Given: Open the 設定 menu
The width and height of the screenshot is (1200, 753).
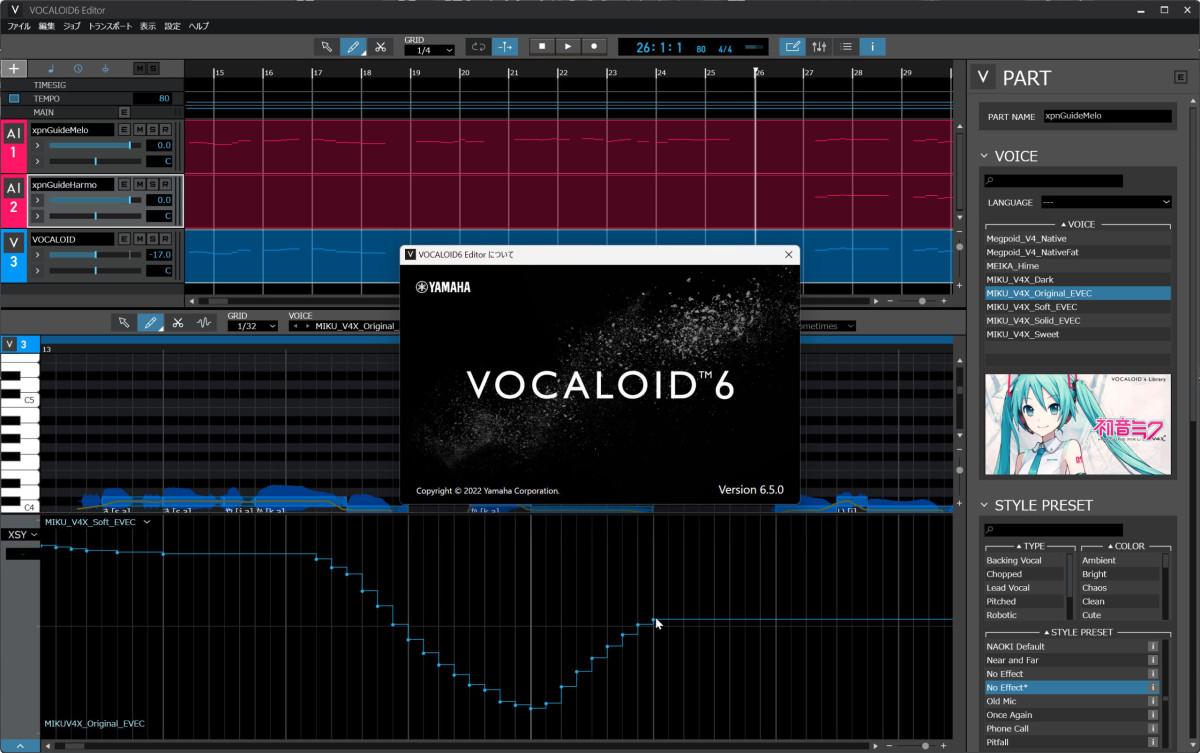Looking at the screenshot, I should 173,25.
